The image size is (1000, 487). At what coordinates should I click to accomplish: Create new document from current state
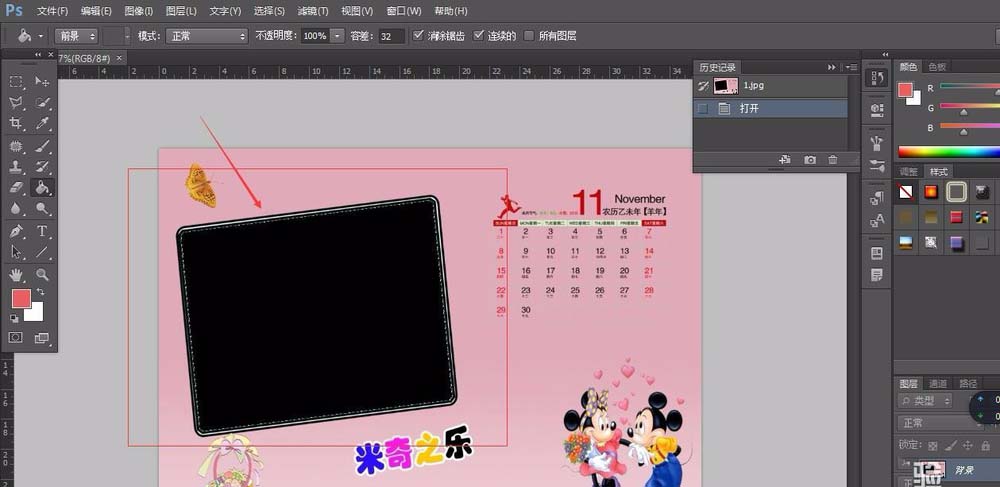pyautogui.click(x=785, y=160)
